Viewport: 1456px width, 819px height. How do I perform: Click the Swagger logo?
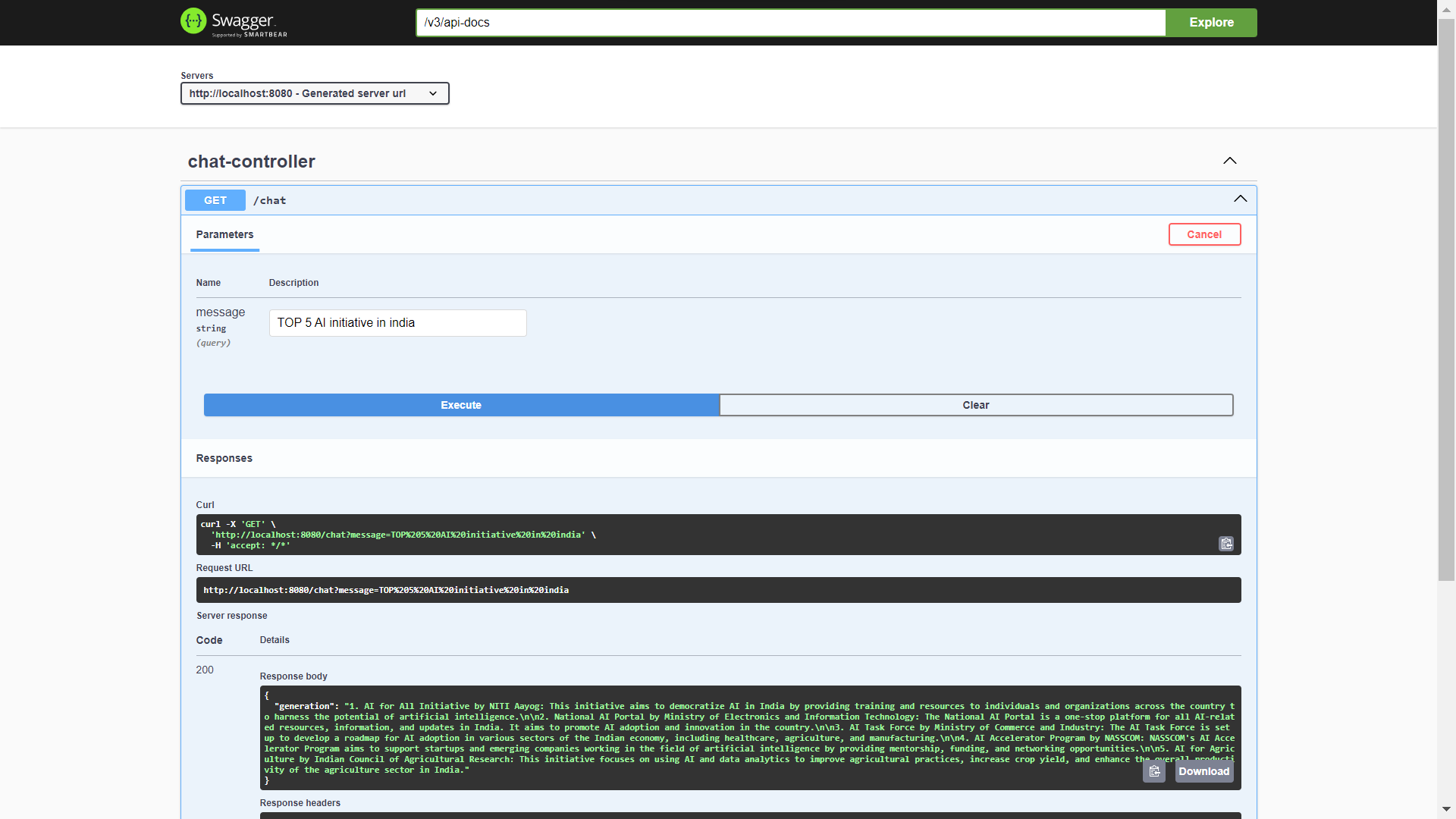pyautogui.click(x=234, y=22)
